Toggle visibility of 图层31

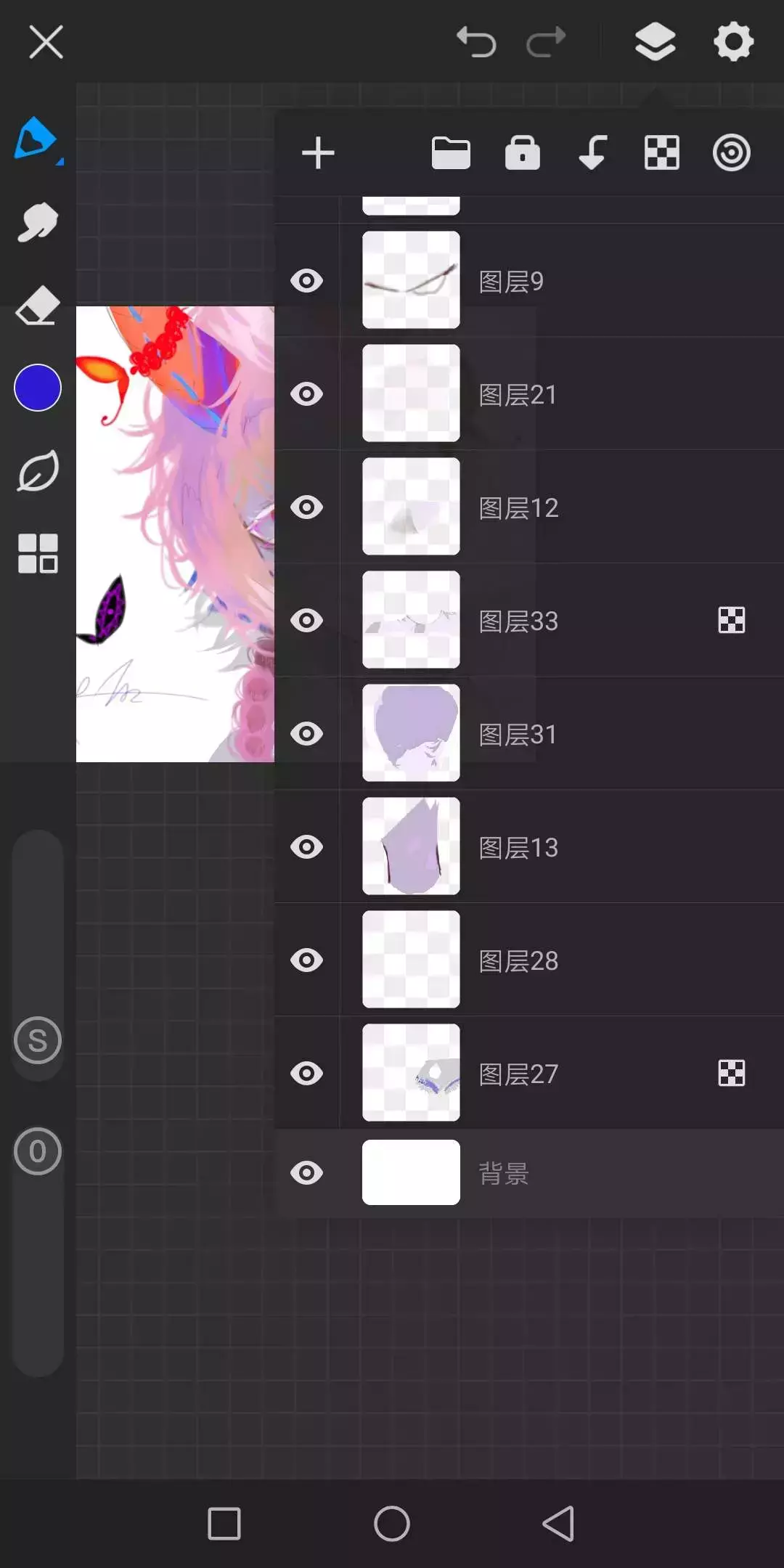(307, 734)
